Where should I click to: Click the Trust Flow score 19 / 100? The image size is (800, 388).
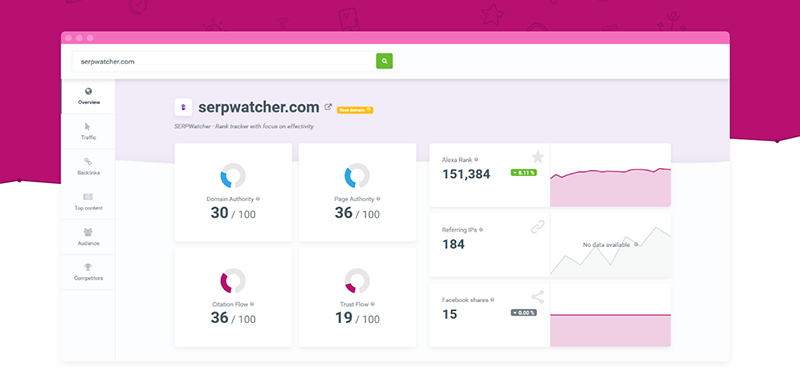coord(357,318)
